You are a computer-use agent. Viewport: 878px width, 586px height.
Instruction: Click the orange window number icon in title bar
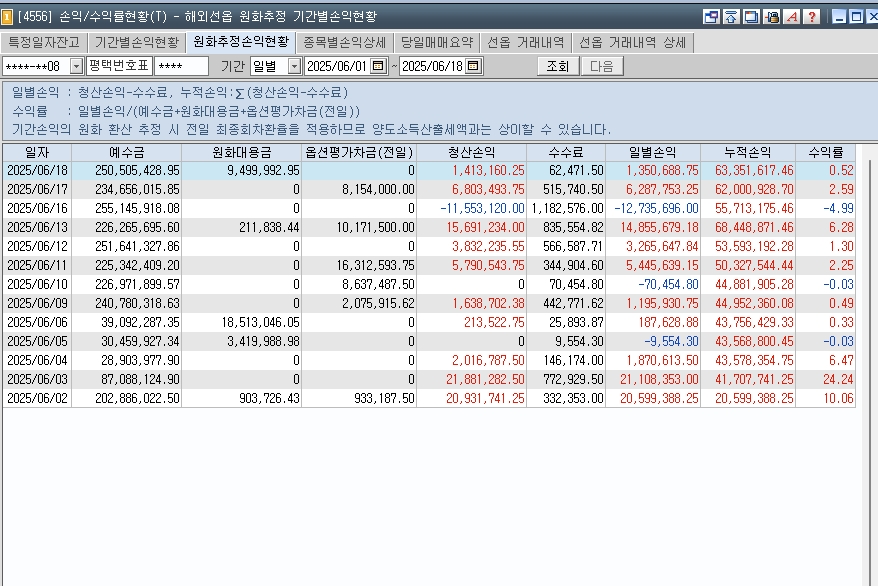[7, 17]
